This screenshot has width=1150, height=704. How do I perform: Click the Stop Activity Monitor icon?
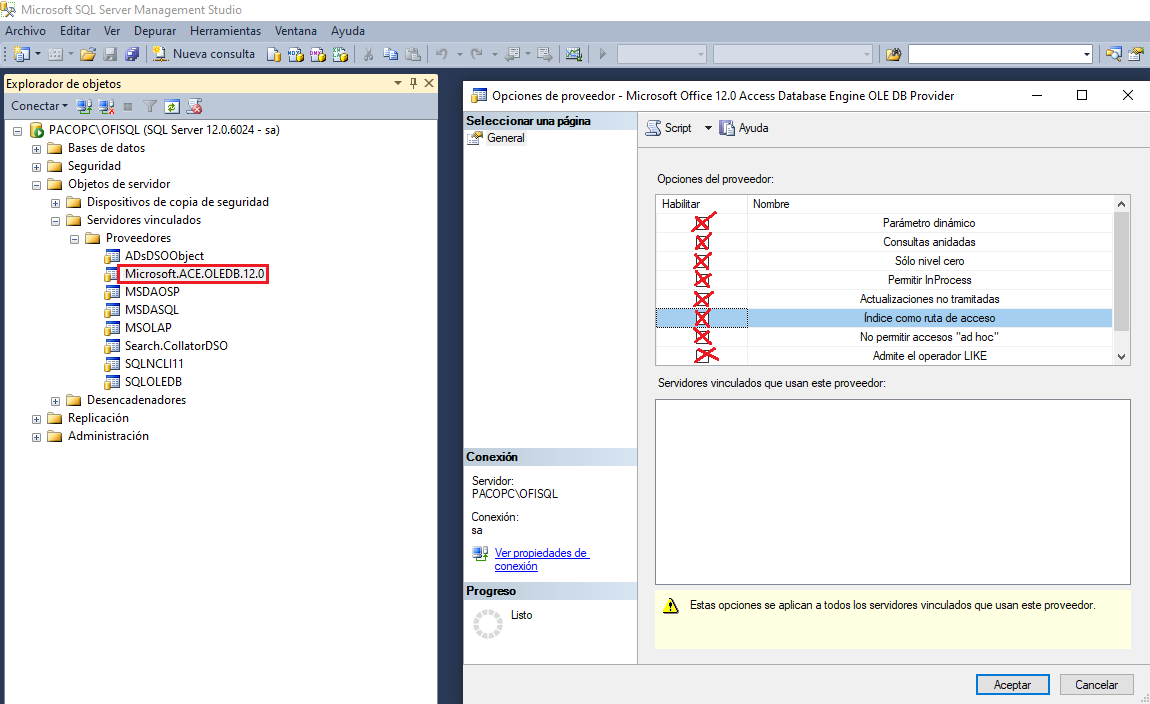pos(194,106)
